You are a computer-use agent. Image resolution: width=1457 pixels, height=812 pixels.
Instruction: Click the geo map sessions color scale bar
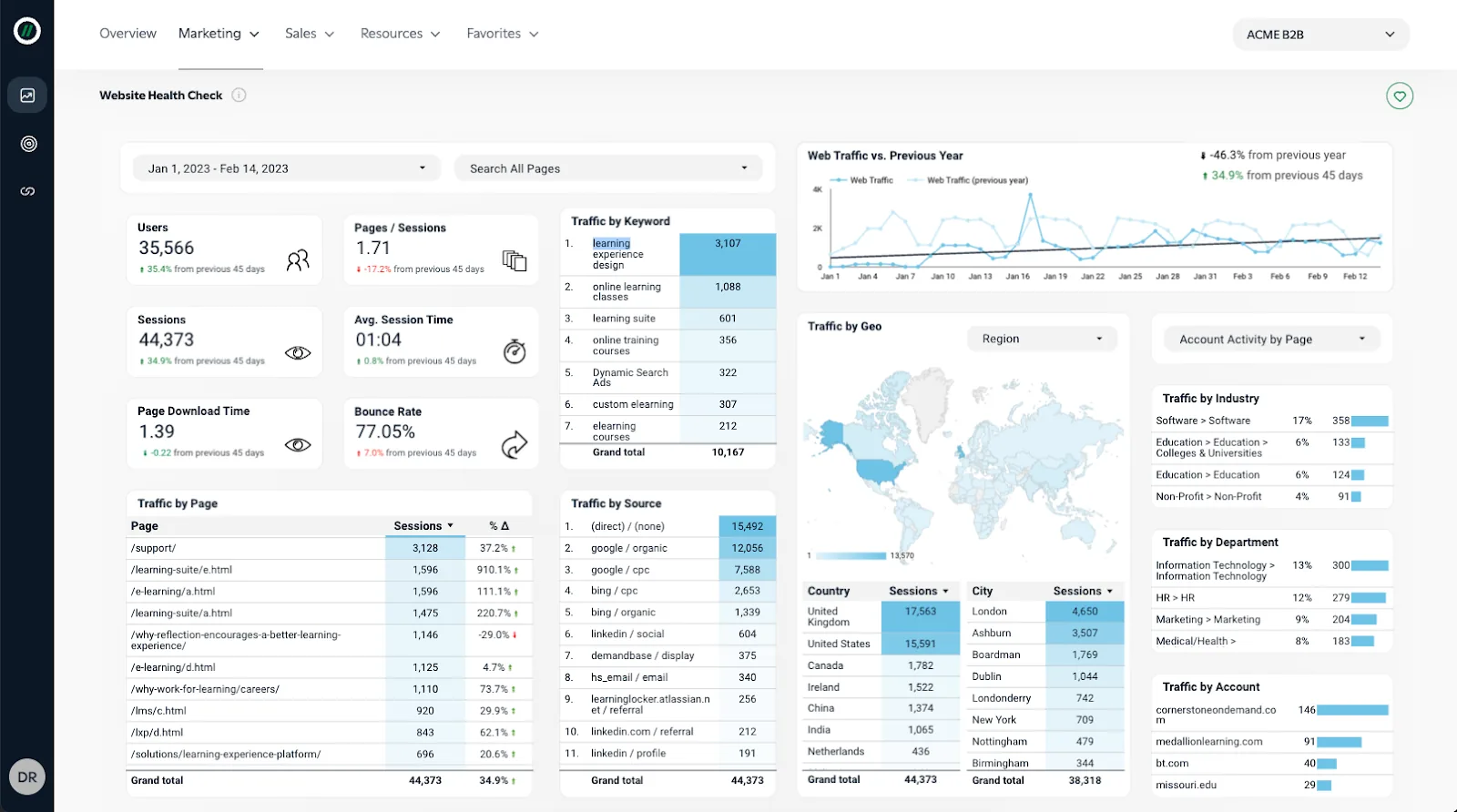click(x=849, y=555)
